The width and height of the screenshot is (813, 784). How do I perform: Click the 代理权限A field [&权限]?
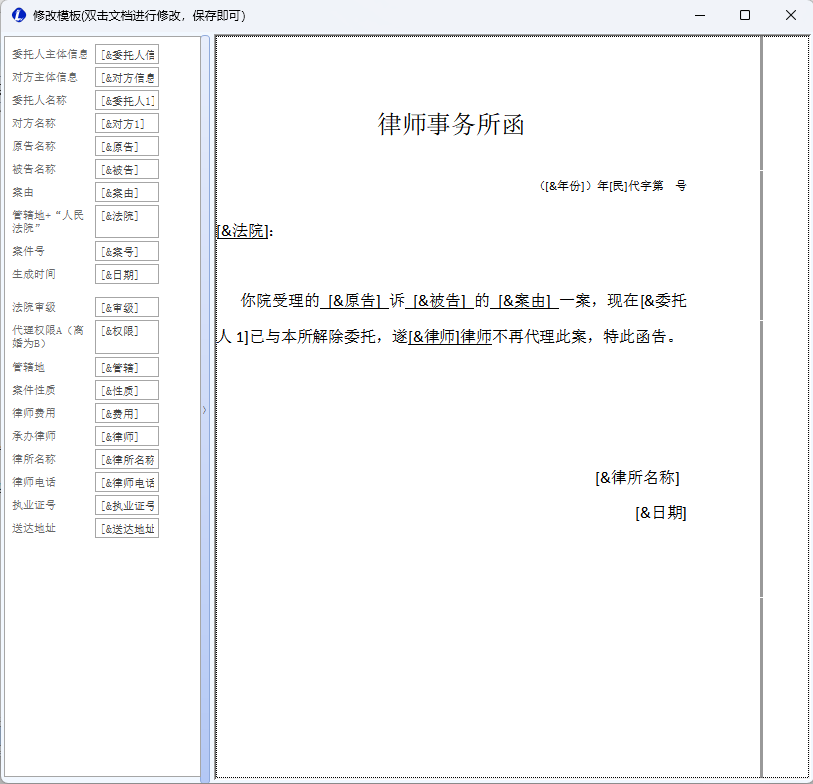click(127, 336)
